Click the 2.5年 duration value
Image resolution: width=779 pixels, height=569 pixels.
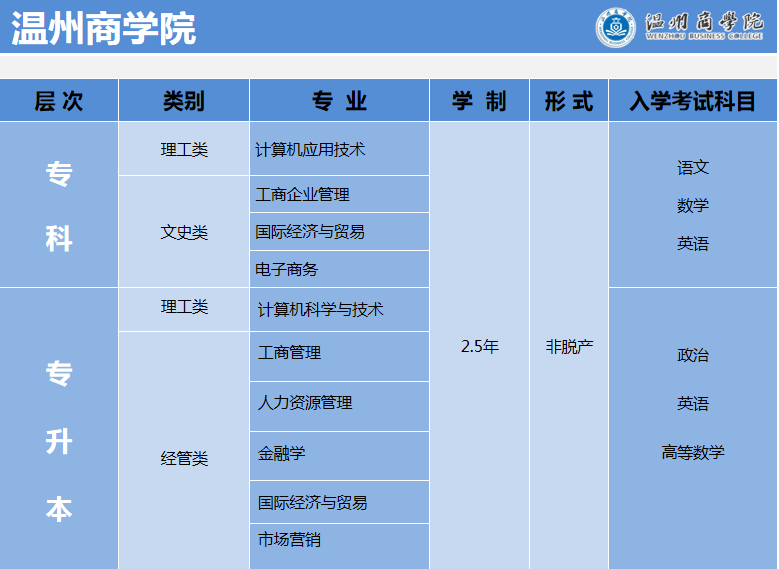click(x=479, y=346)
